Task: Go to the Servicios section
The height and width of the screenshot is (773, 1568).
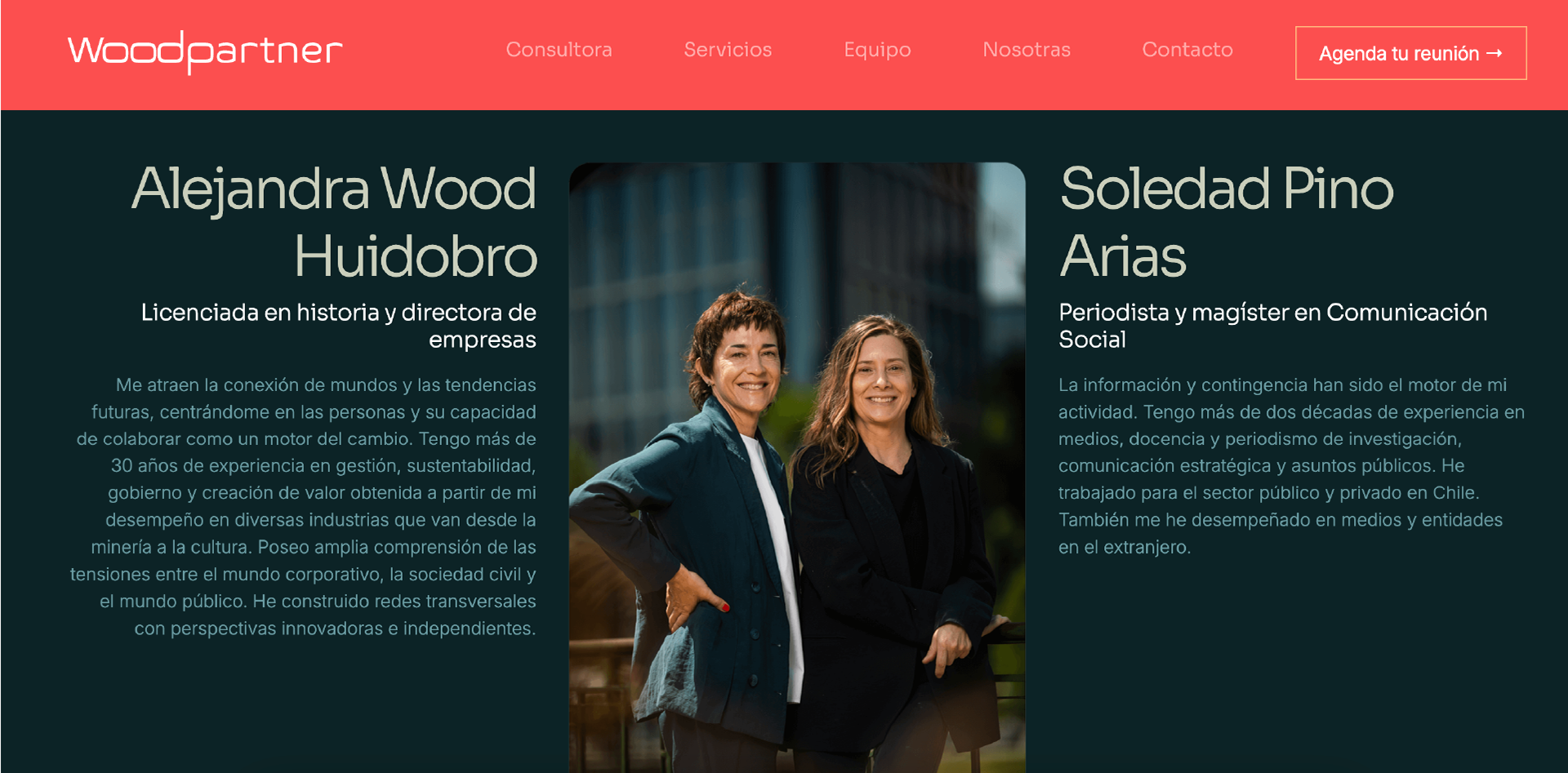Action: click(728, 50)
